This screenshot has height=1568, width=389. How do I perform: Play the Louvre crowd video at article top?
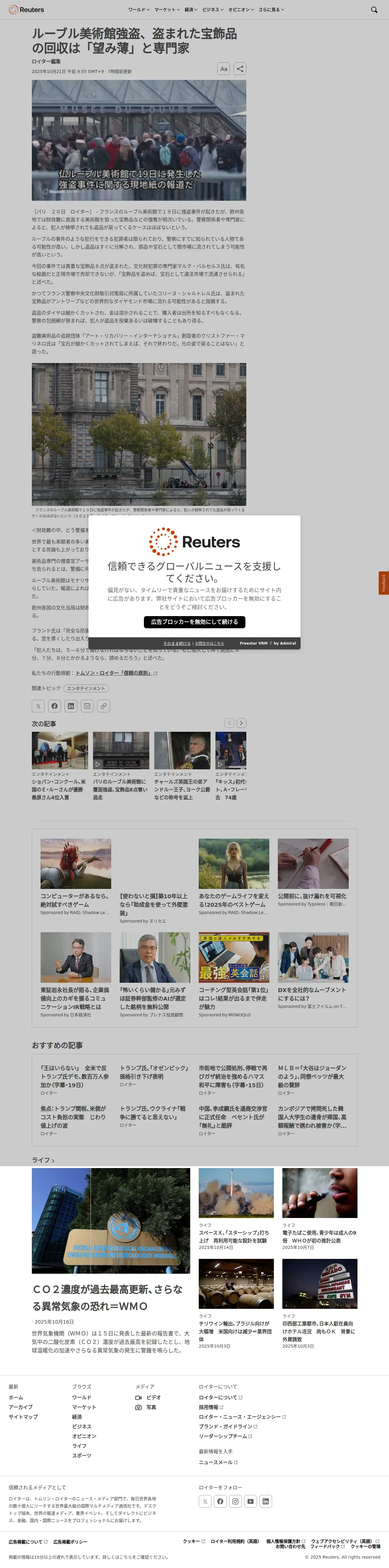(139, 140)
